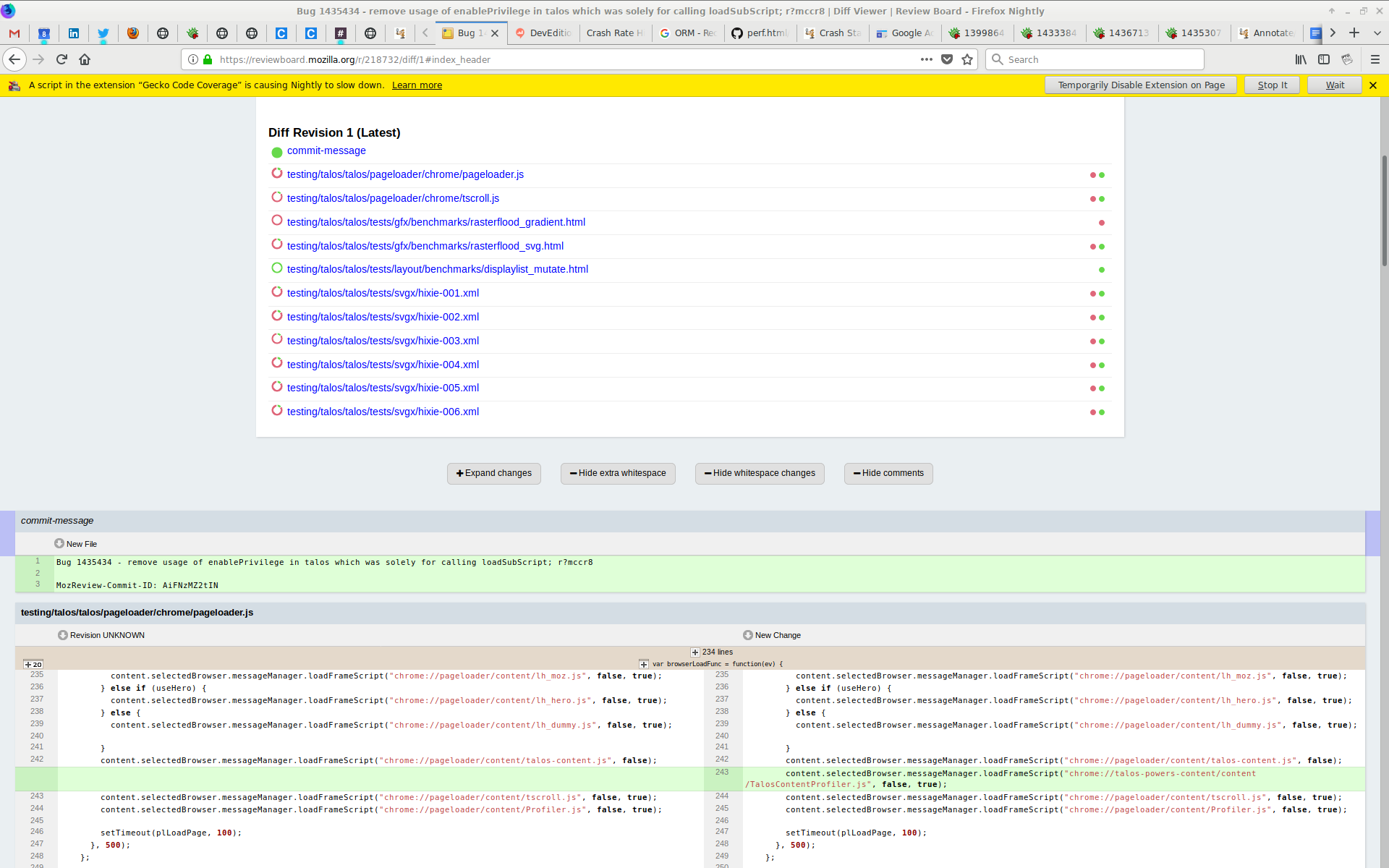Open a new tab with plus
The image size is (1389, 868).
click(x=1354, y=33)
